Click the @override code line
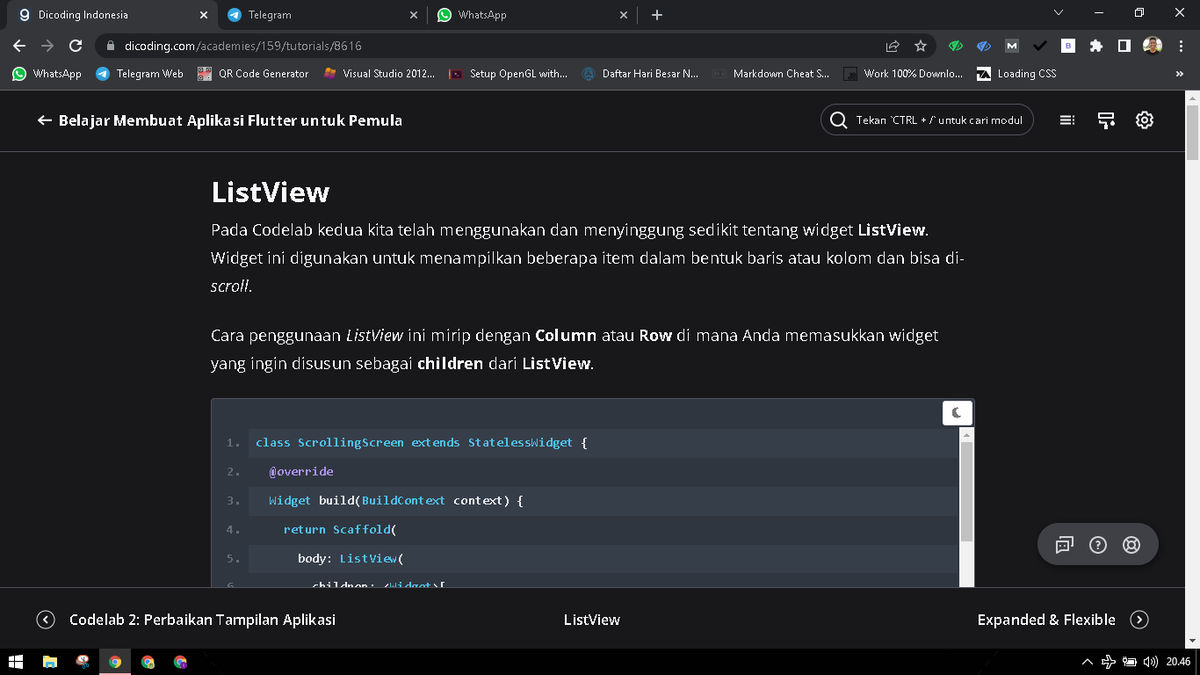 301,471
